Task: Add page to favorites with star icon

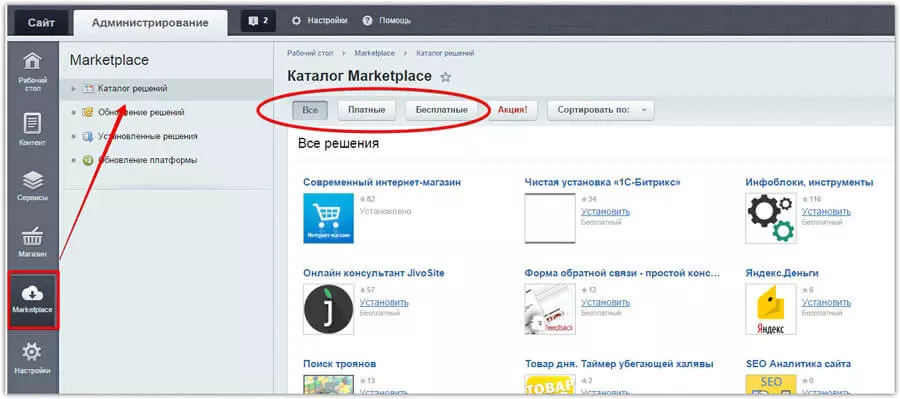Action: (x=445, y=77)
